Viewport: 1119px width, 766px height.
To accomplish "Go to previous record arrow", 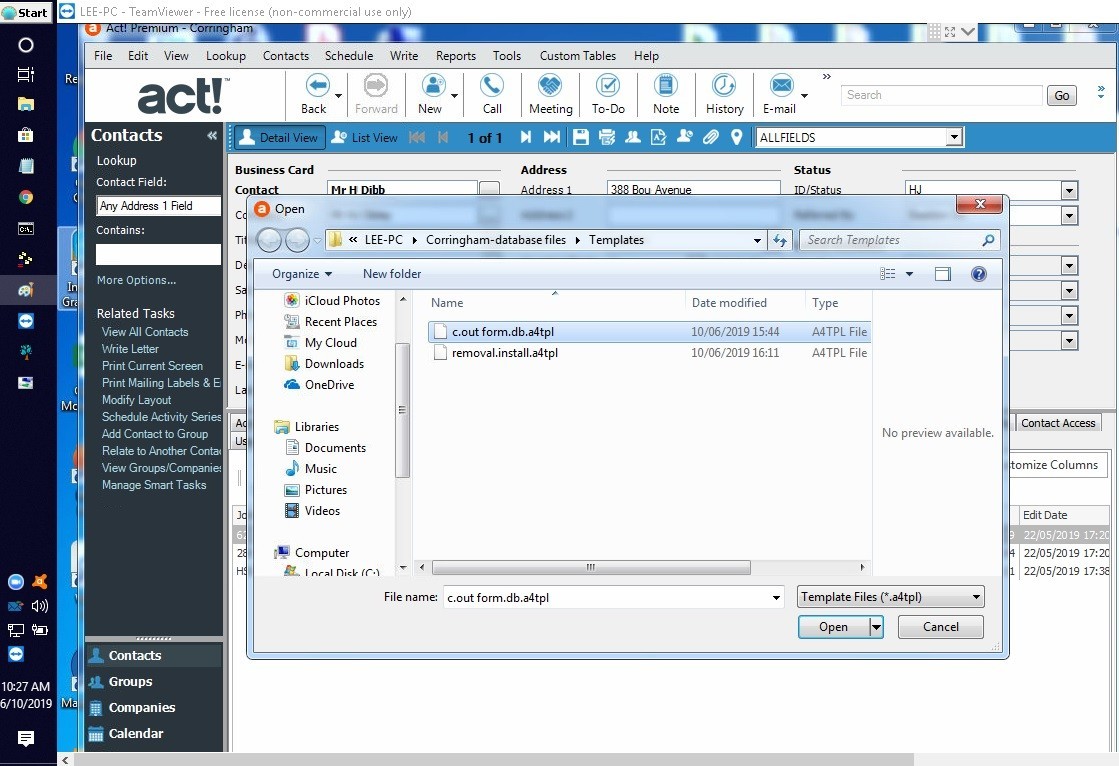I will click(x=443, y=137).
